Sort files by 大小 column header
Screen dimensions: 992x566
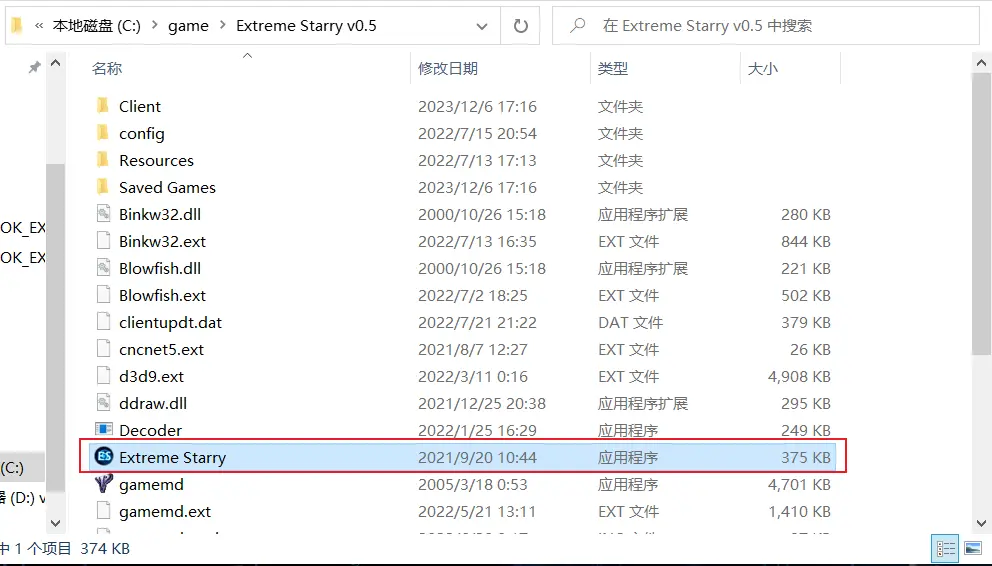coord(763,68)
